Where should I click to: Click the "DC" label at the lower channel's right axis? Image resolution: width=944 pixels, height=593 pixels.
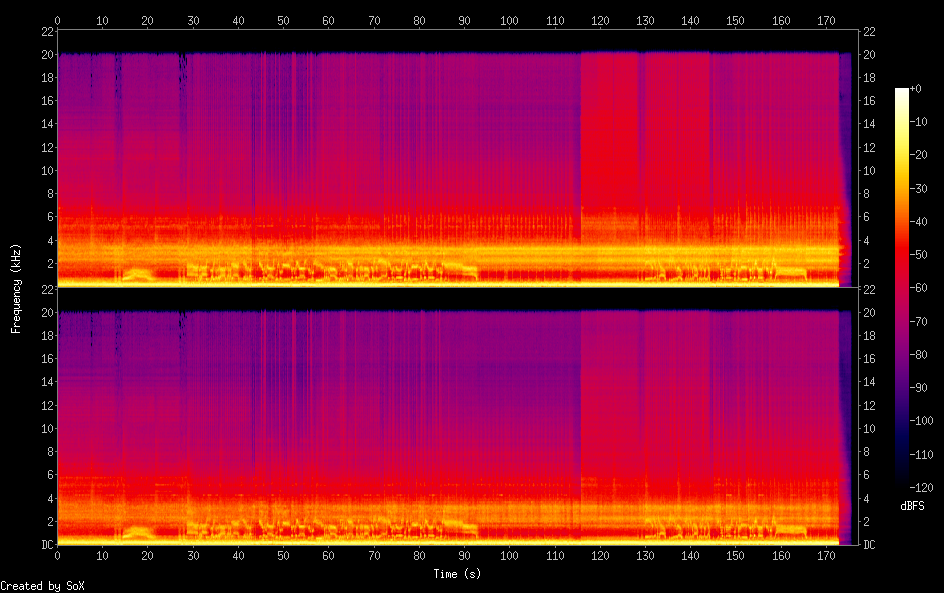pos(869,544)
